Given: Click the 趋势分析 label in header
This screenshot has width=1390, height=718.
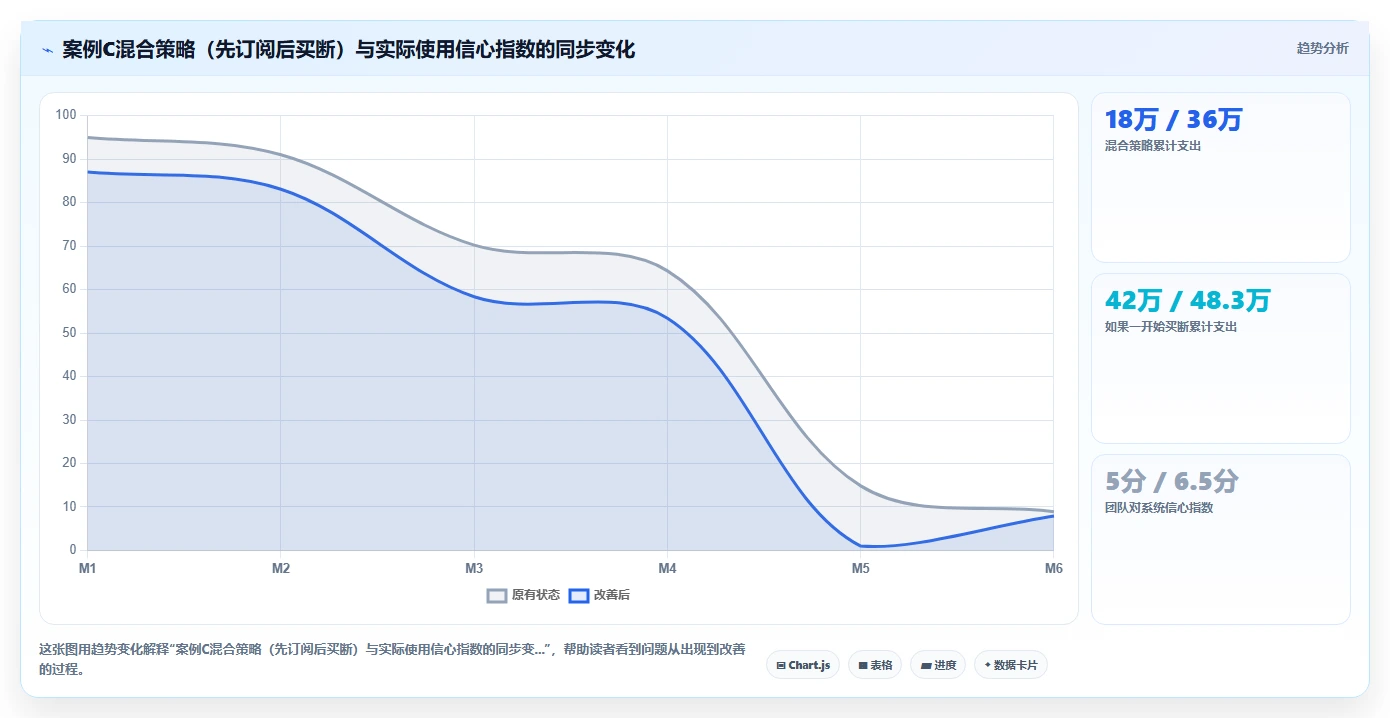Looking at the screenshot, I should point(1322,48).
